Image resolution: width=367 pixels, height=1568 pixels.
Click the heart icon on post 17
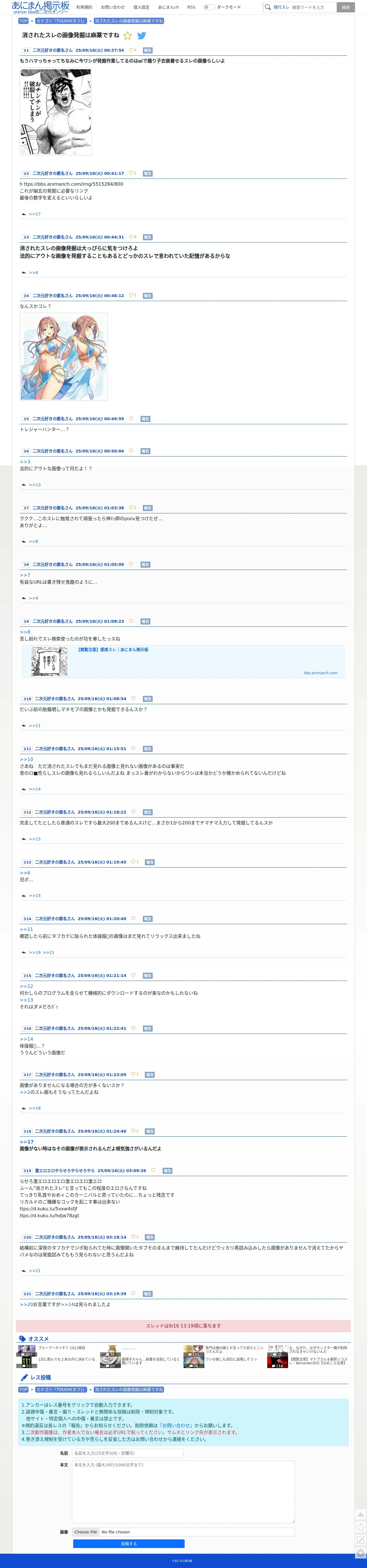pos(133,1074)
